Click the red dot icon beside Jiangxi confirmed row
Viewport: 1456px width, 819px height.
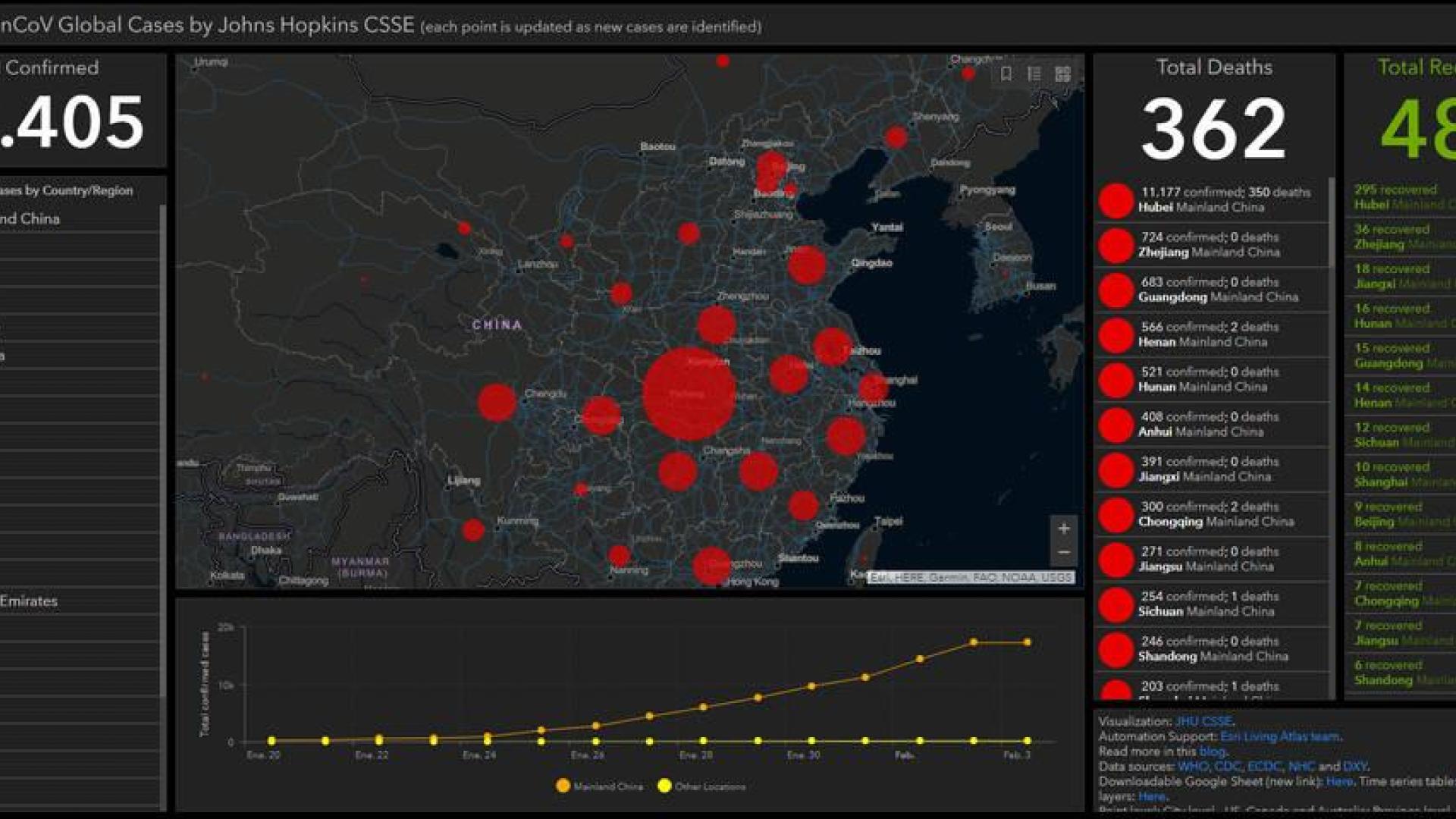tap(1116, 470)
